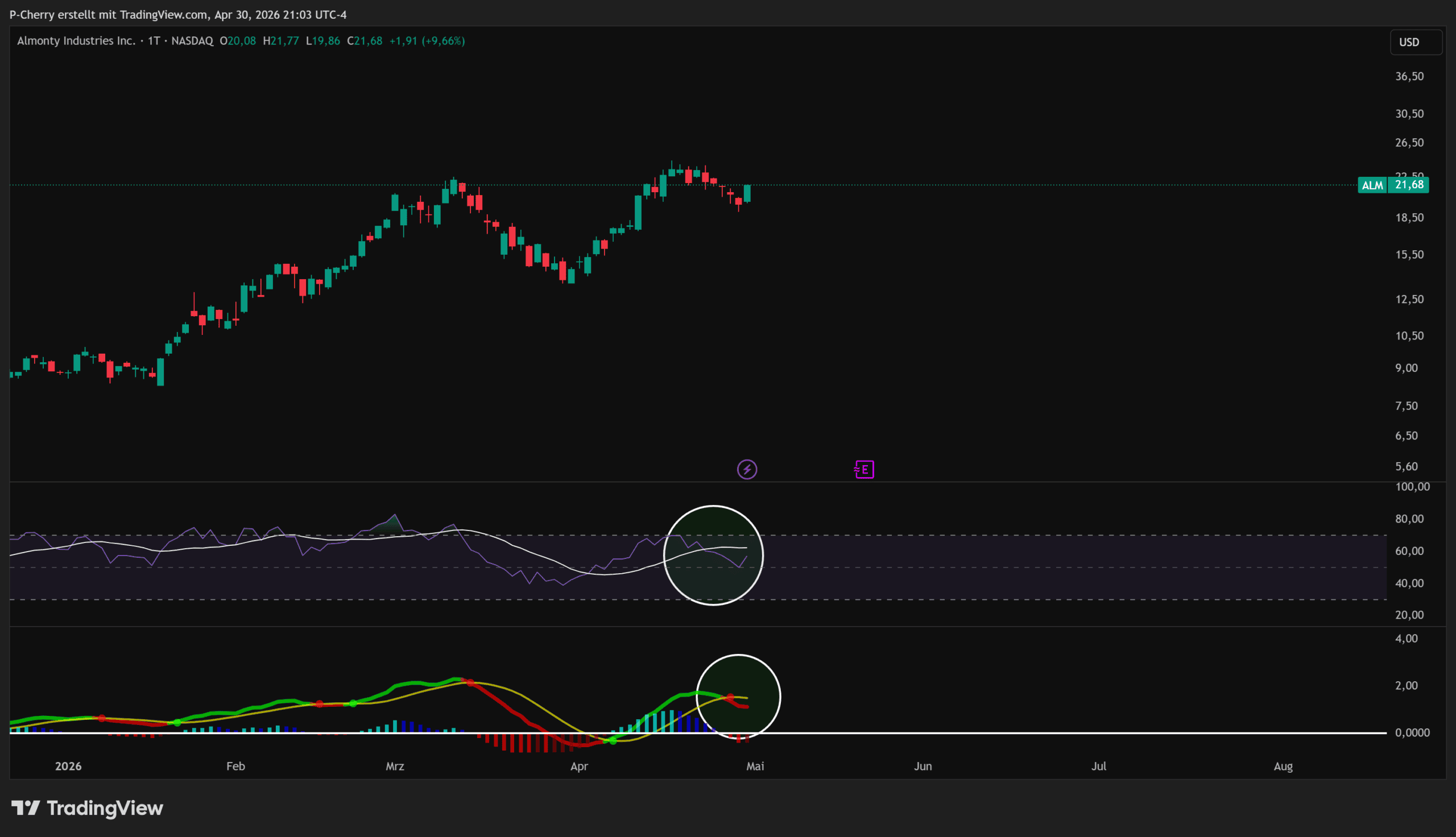The width and height of the screenshot is (1456, 837).
Task: Click the Jun label on time axis
Action: pos(923,766)
